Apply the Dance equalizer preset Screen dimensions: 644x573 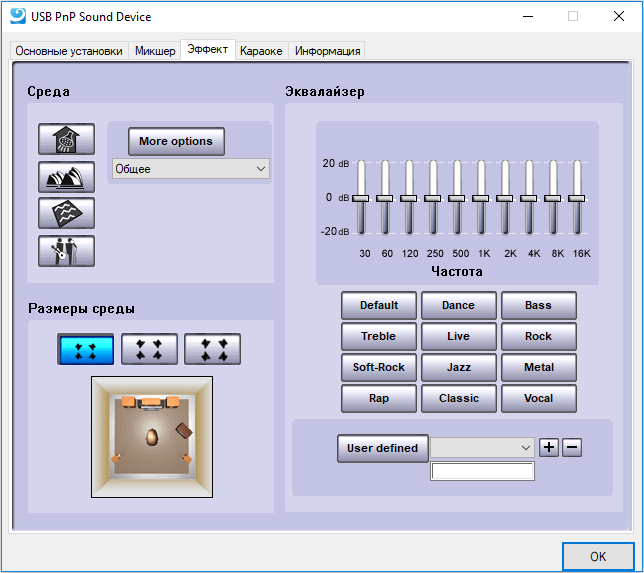[x=458, y=305]
